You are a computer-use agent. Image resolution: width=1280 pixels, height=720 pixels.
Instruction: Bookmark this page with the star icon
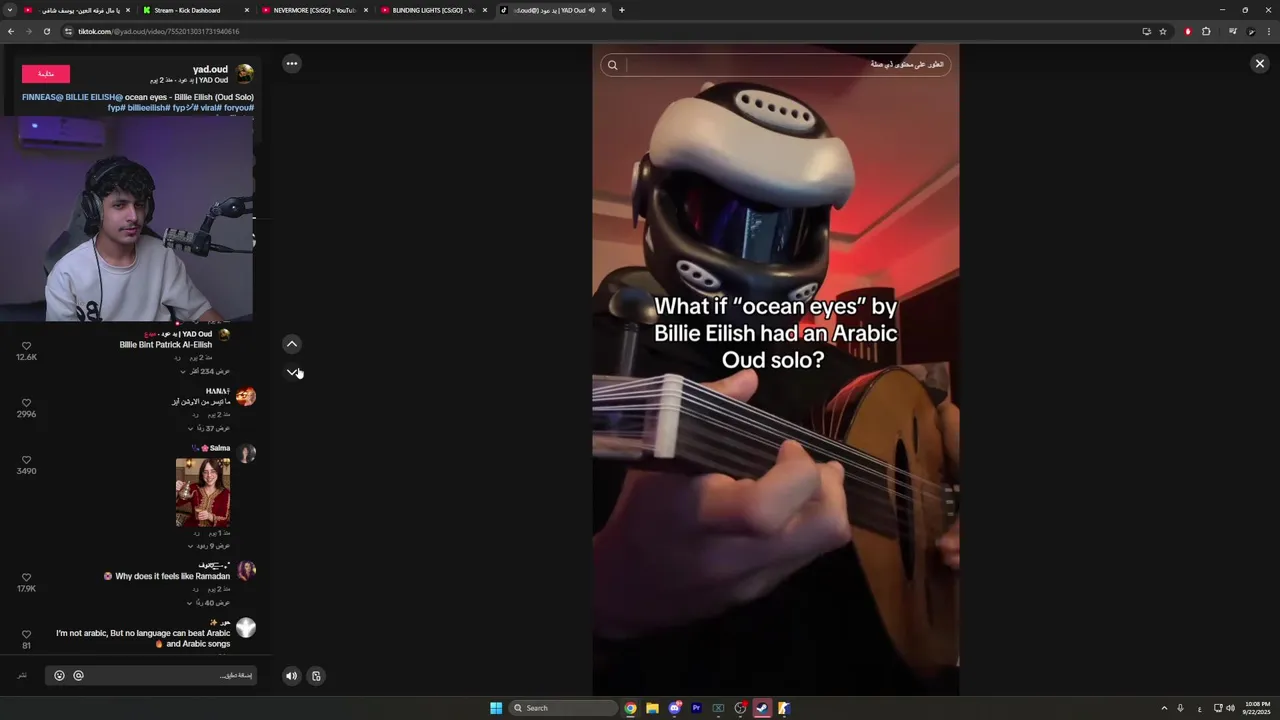(1163, 31)
